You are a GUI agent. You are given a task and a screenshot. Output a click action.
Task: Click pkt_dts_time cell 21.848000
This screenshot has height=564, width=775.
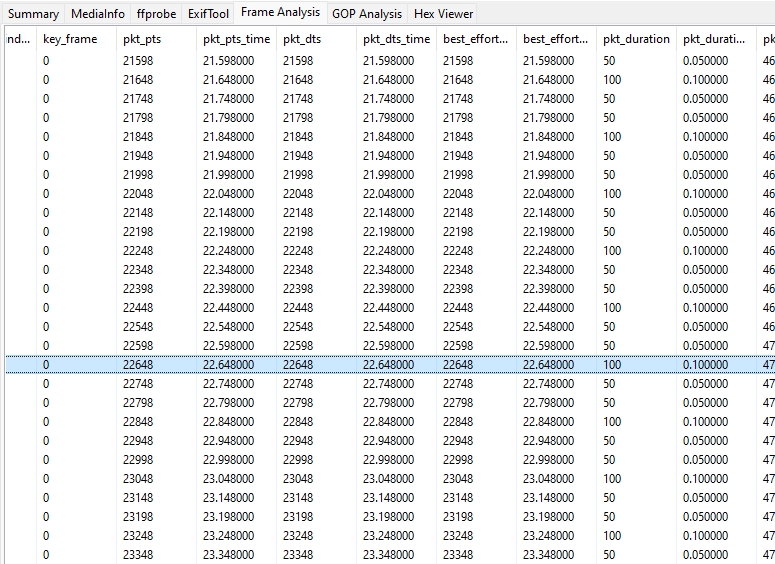[x=388, y=137]
